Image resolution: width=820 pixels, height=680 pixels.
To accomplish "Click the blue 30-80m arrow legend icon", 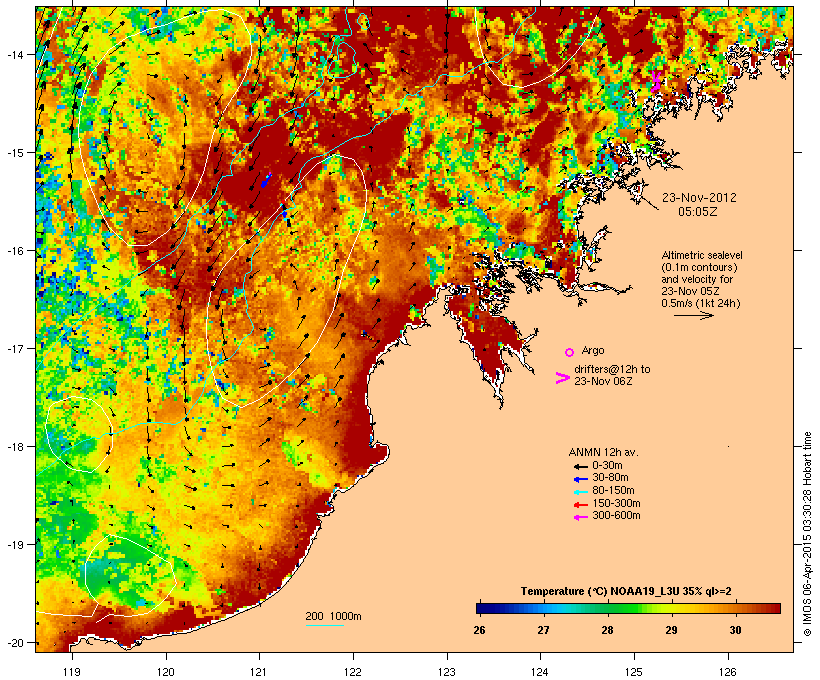I will click(580, 479).
